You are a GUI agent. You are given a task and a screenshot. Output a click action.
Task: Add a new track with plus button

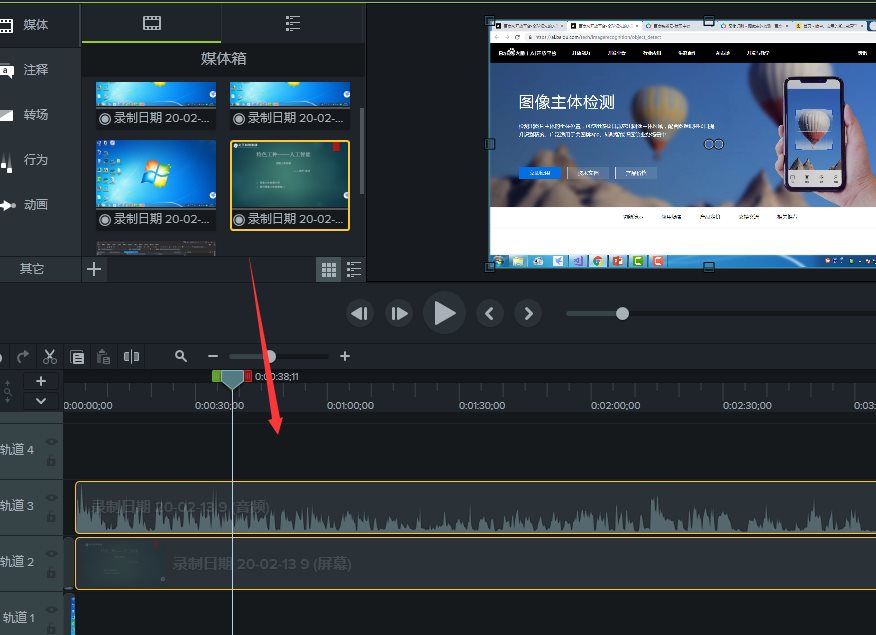coord(41,381)
